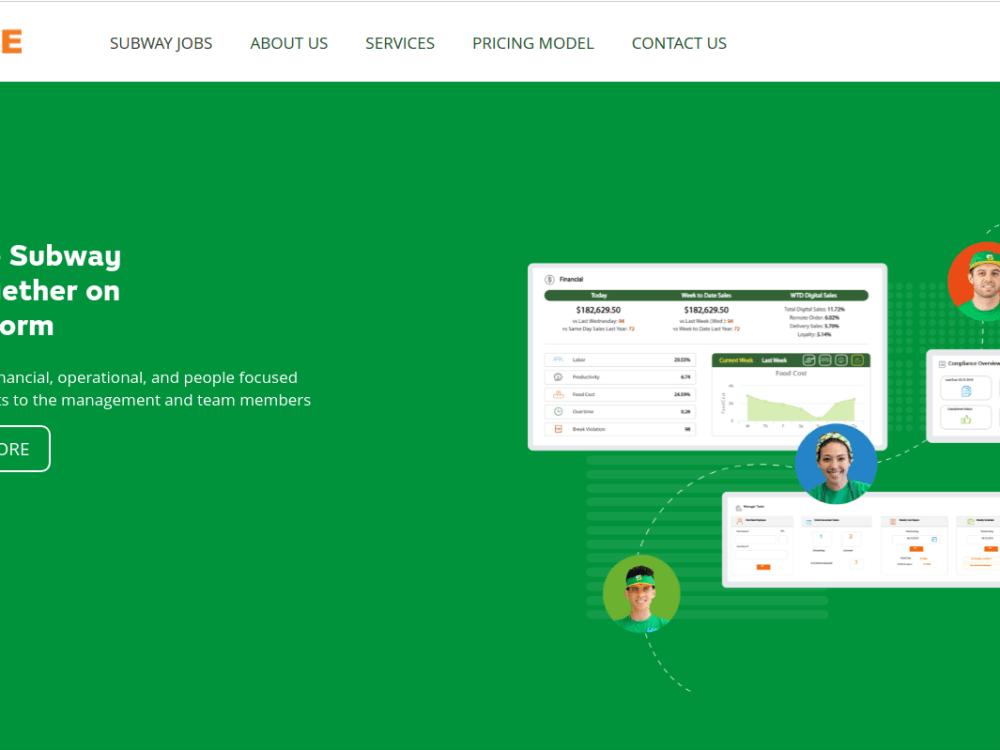1000x750 pixels.
Task: Click the Compliance Overview title
Action: (x=974, y=364)
